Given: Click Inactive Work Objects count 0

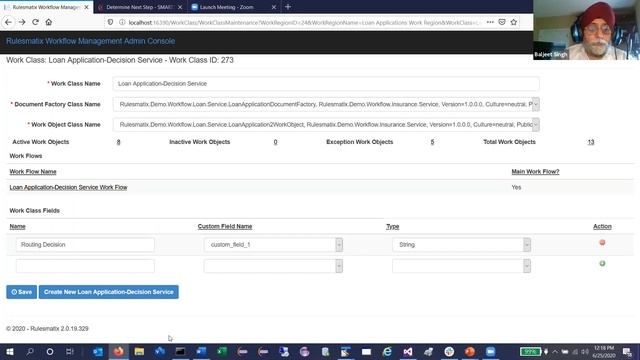Looking at the screenshot, I should 276,142.
